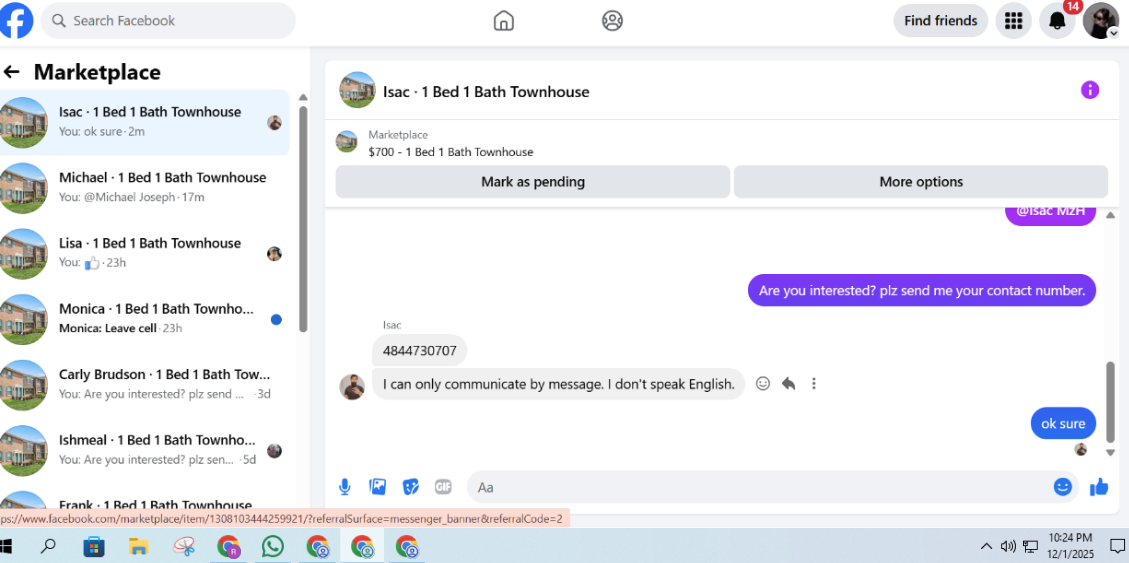This screenshot has height=563, width=1129.
Task: Click the voice clip microphone icon
Action: (x=345, y=487)
